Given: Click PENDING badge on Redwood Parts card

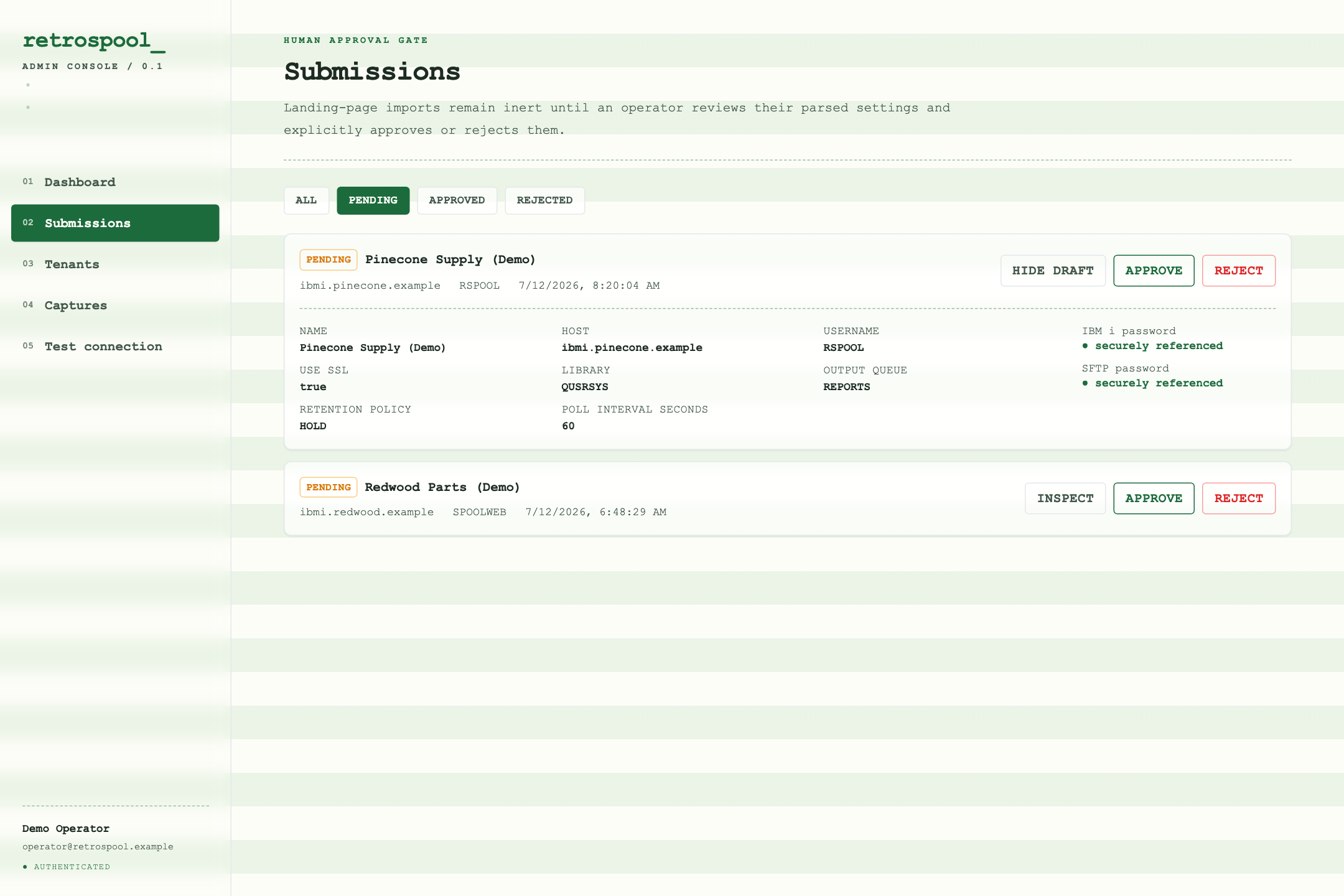Looking at the screenshot, I should point(329,487).
